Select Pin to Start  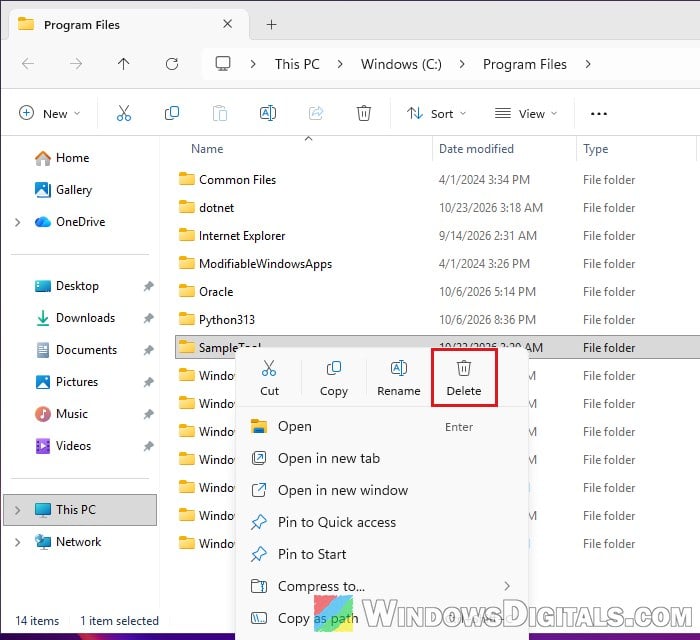pos(382,554)
